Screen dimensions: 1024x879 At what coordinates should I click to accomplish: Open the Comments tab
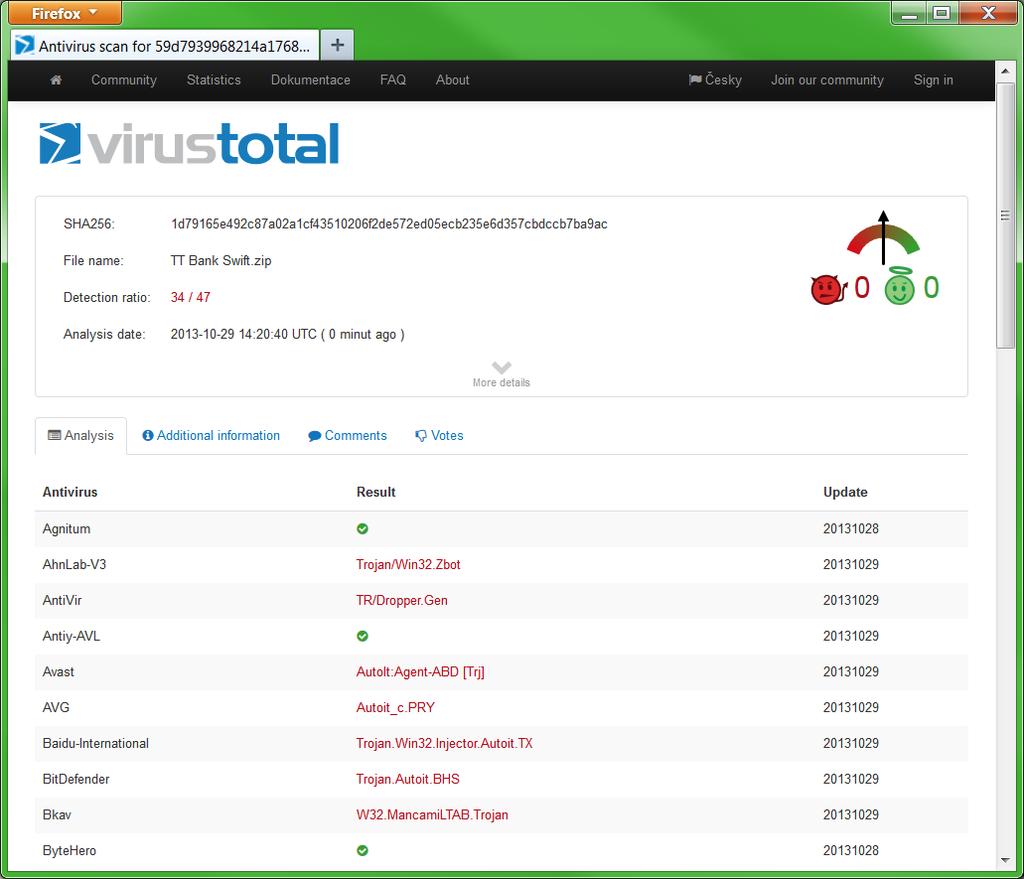[x=347, y=436]
